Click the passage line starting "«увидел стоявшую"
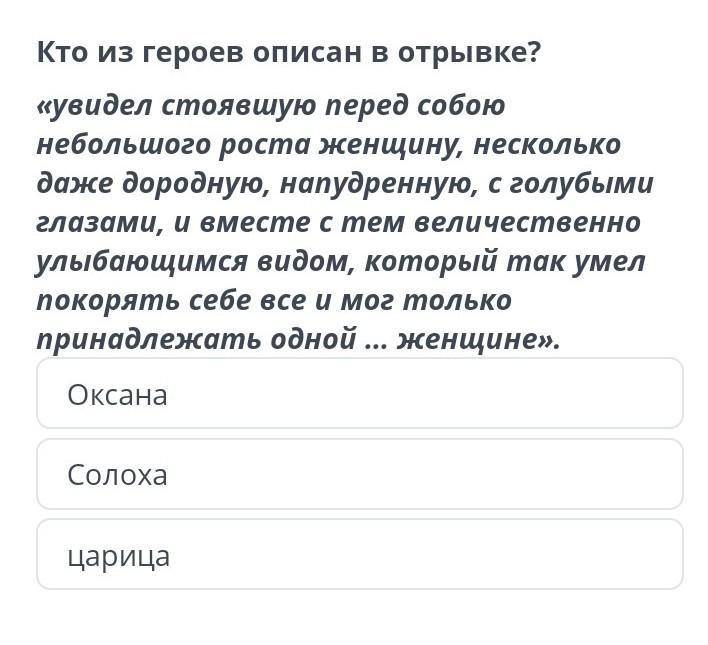 pos(271,105)
